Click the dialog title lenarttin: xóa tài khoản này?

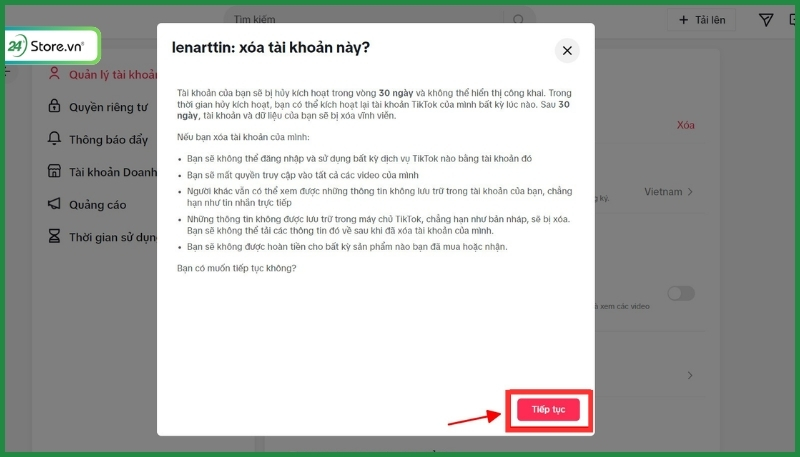point(270,48)
